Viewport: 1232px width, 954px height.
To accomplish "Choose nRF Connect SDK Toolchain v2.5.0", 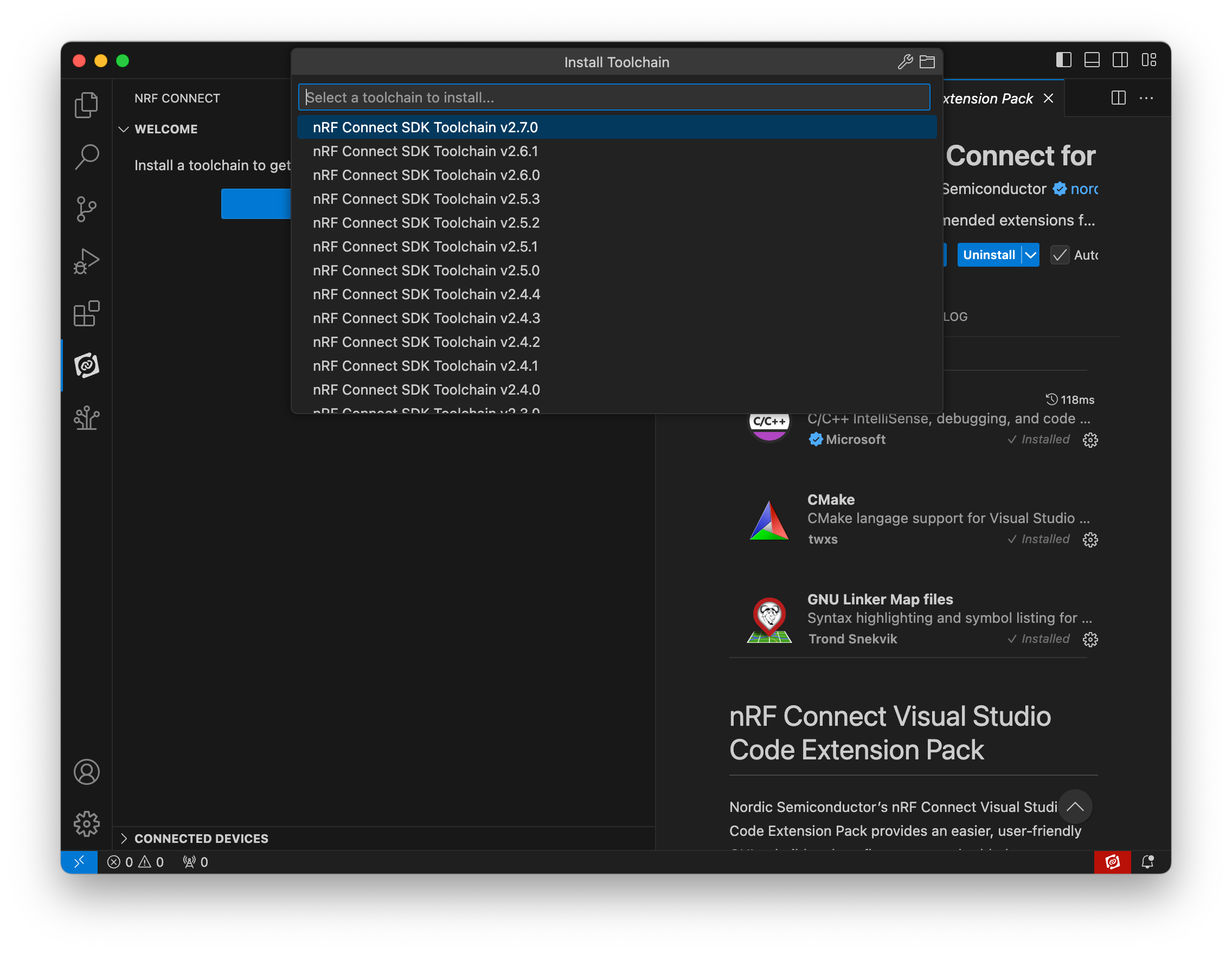I will pos(617,270).
